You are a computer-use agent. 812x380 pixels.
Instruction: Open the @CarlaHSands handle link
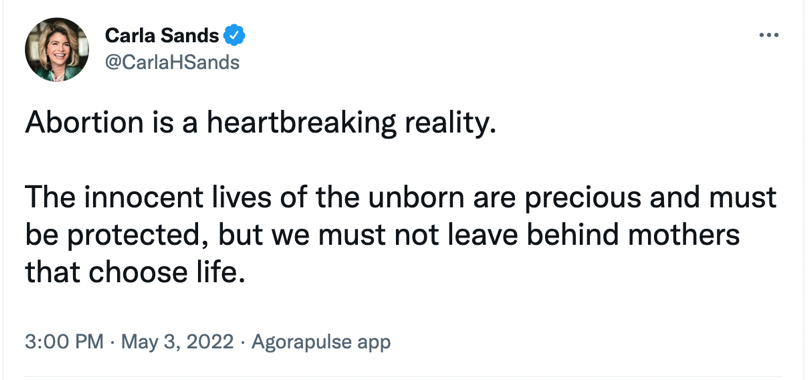tap(172, 62)
